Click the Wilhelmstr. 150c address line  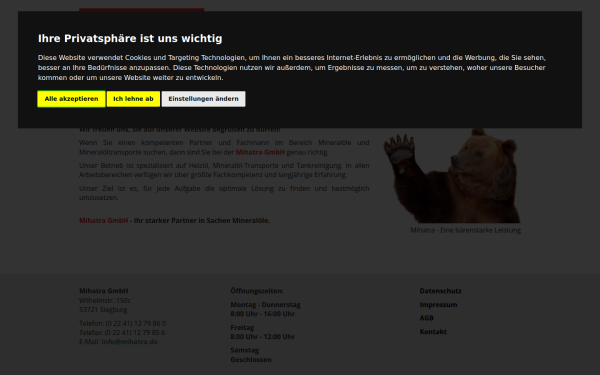(x=105, y=300)
